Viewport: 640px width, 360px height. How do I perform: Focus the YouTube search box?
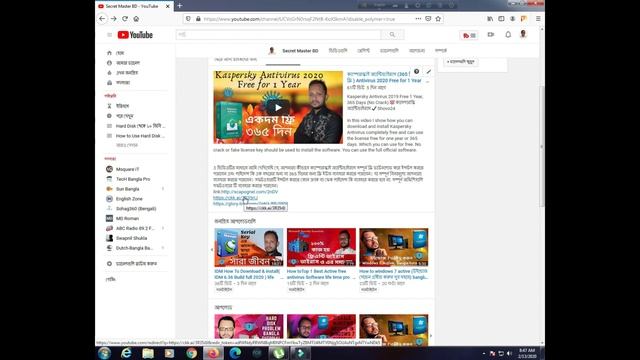click(x=278, y=35)
